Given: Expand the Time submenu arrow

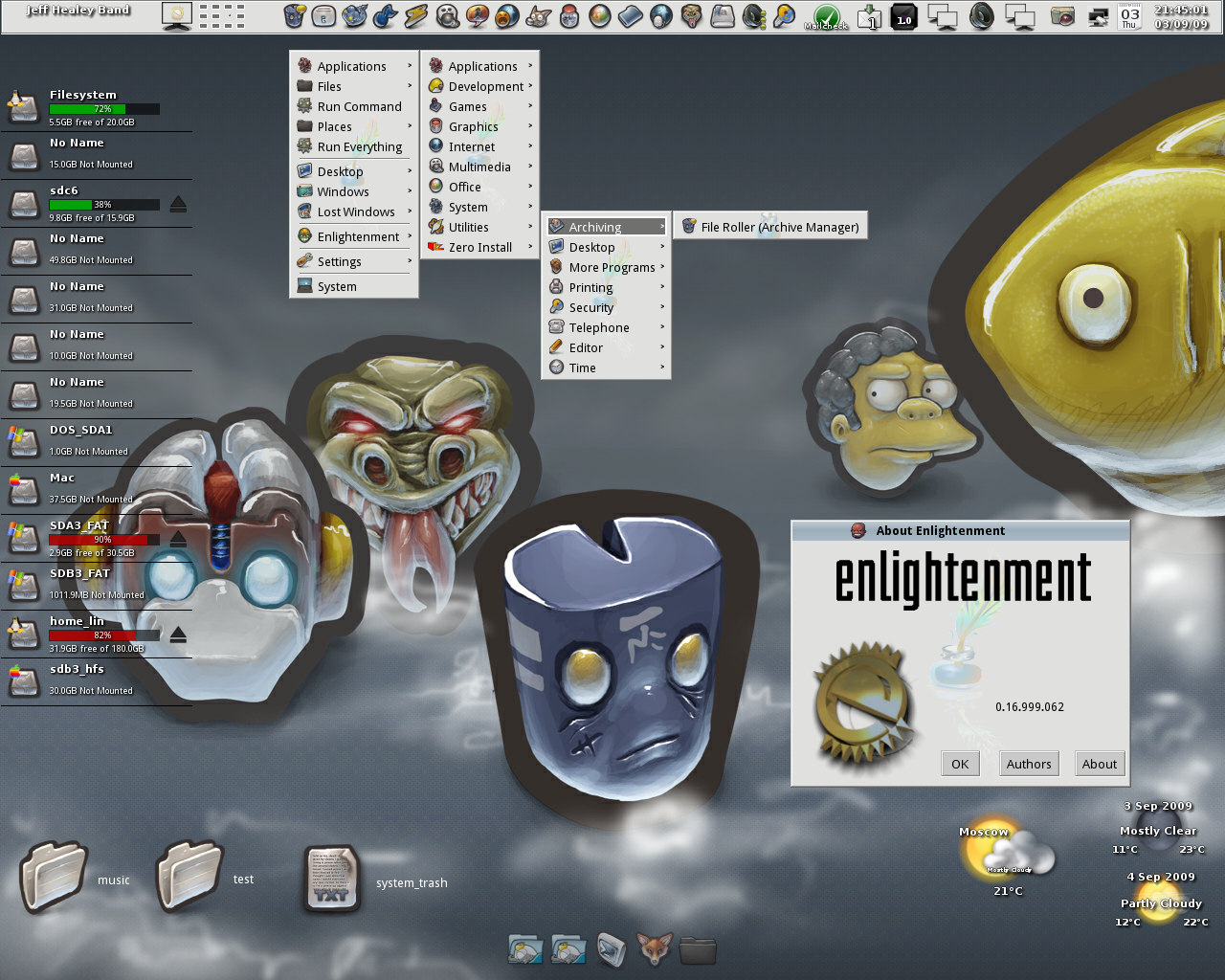Looking at the screenshot, I should pyautogui.click(x=662, y=367).
